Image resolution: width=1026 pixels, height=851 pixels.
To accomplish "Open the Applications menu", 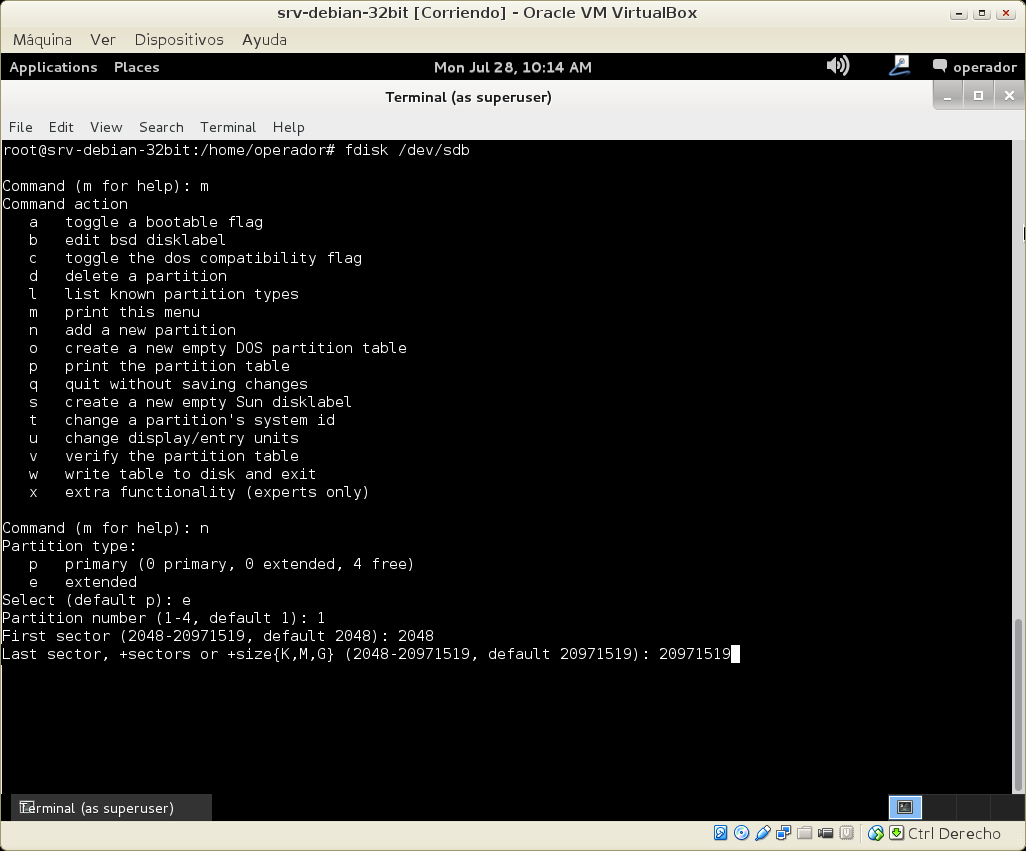I will (x=53, y=67).
